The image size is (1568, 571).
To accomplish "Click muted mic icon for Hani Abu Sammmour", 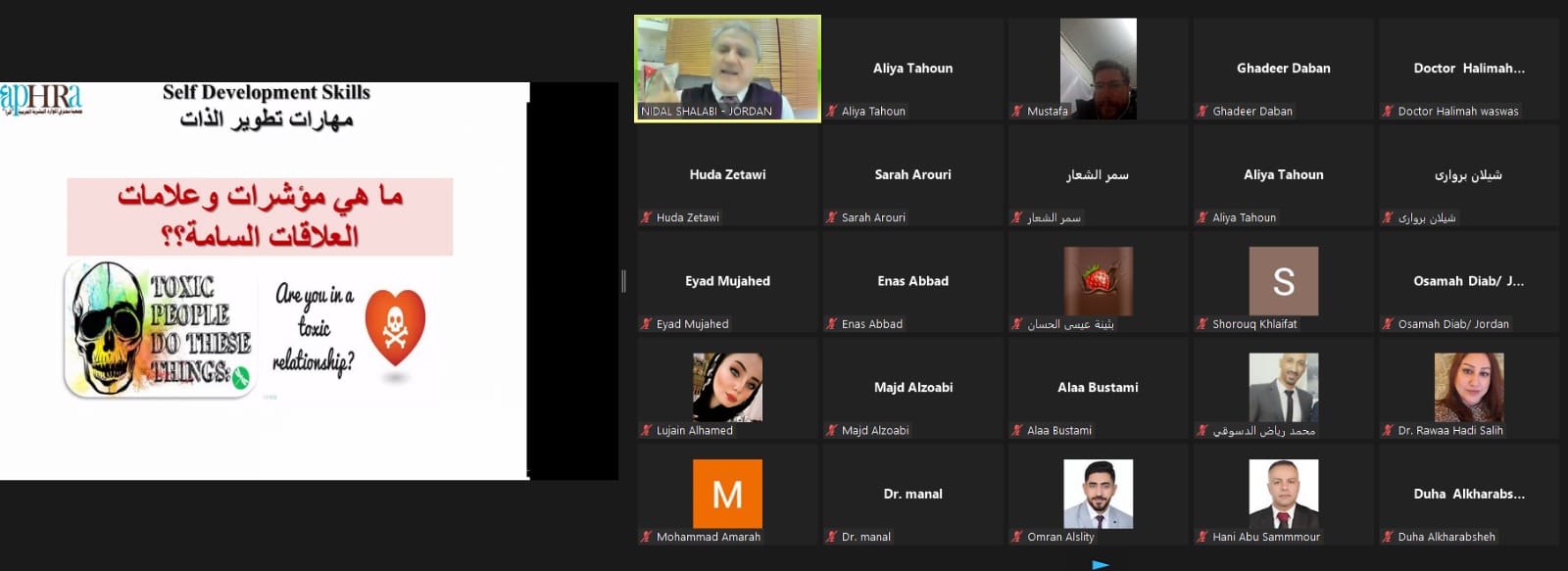I will coord(1202,537).
